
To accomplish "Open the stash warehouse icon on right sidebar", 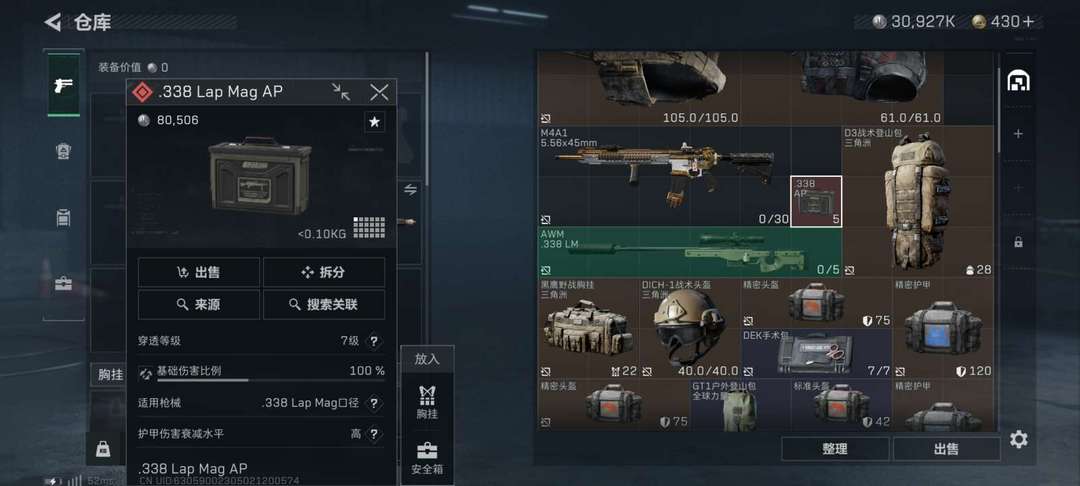I will tap(1018, 81).
